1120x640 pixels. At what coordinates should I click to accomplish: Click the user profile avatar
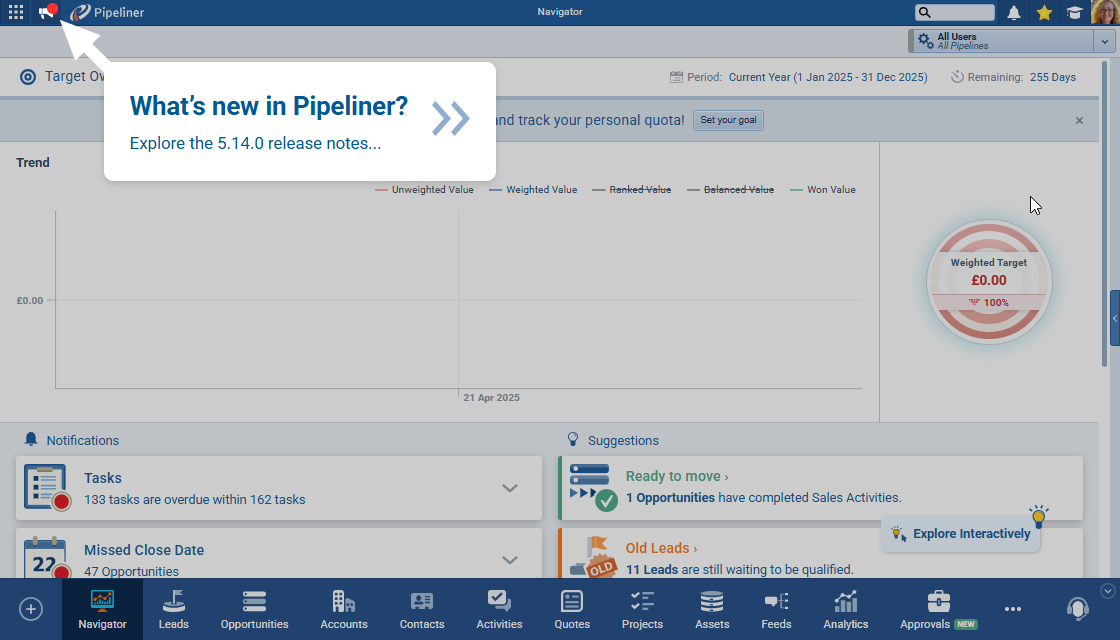pyautogui.click(x=1104, y=13)
